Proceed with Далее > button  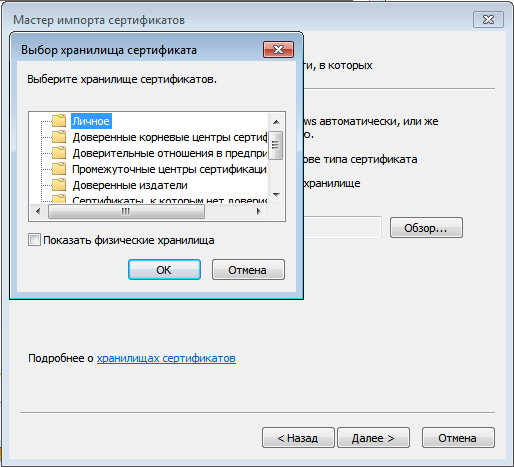click(x=373, y=437)
